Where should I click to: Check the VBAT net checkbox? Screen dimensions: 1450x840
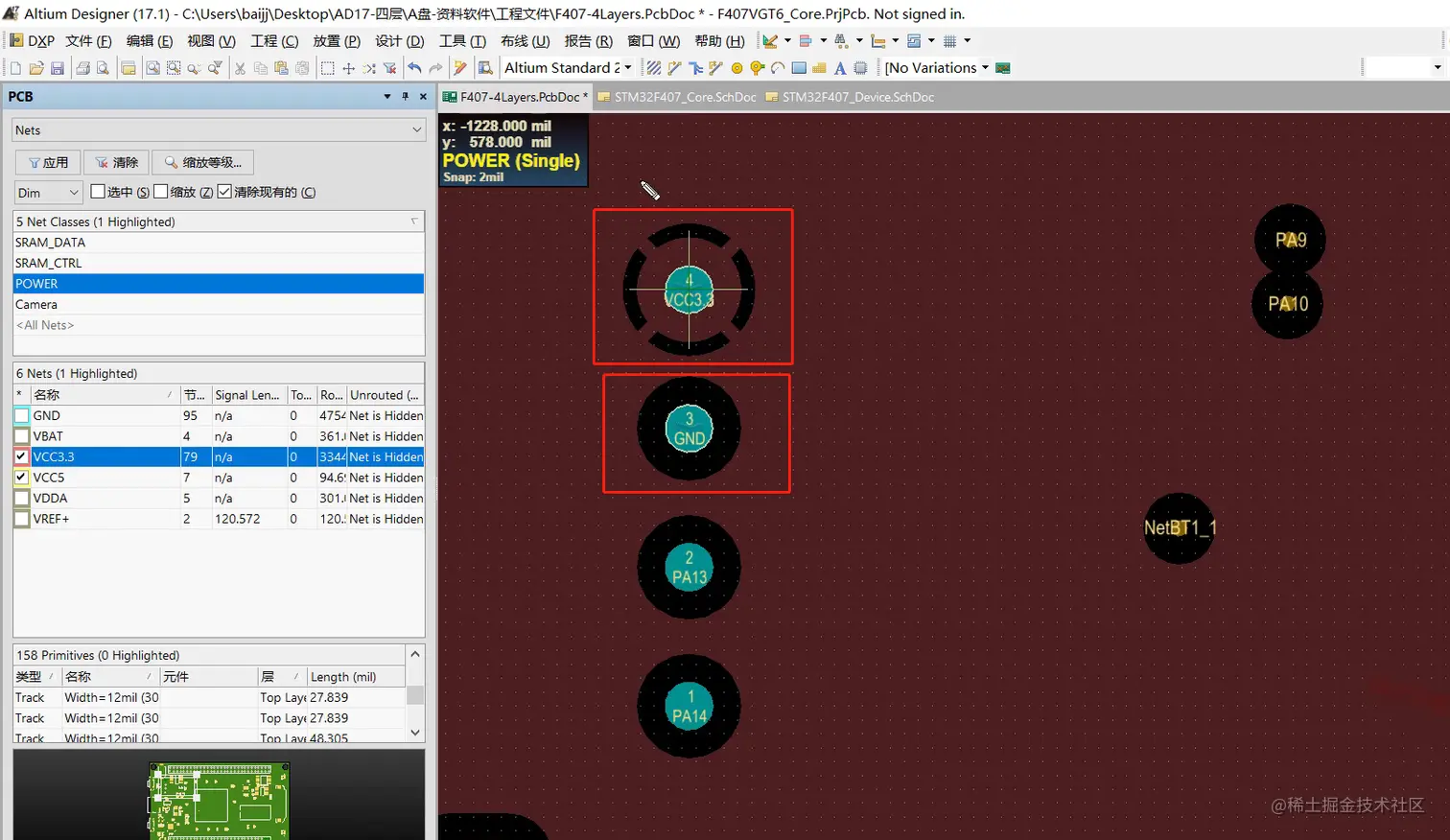(21, 436)
